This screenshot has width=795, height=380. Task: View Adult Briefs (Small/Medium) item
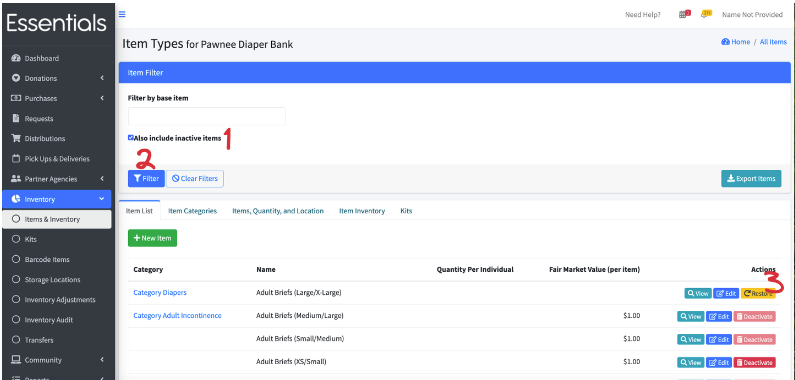point(691,339)
